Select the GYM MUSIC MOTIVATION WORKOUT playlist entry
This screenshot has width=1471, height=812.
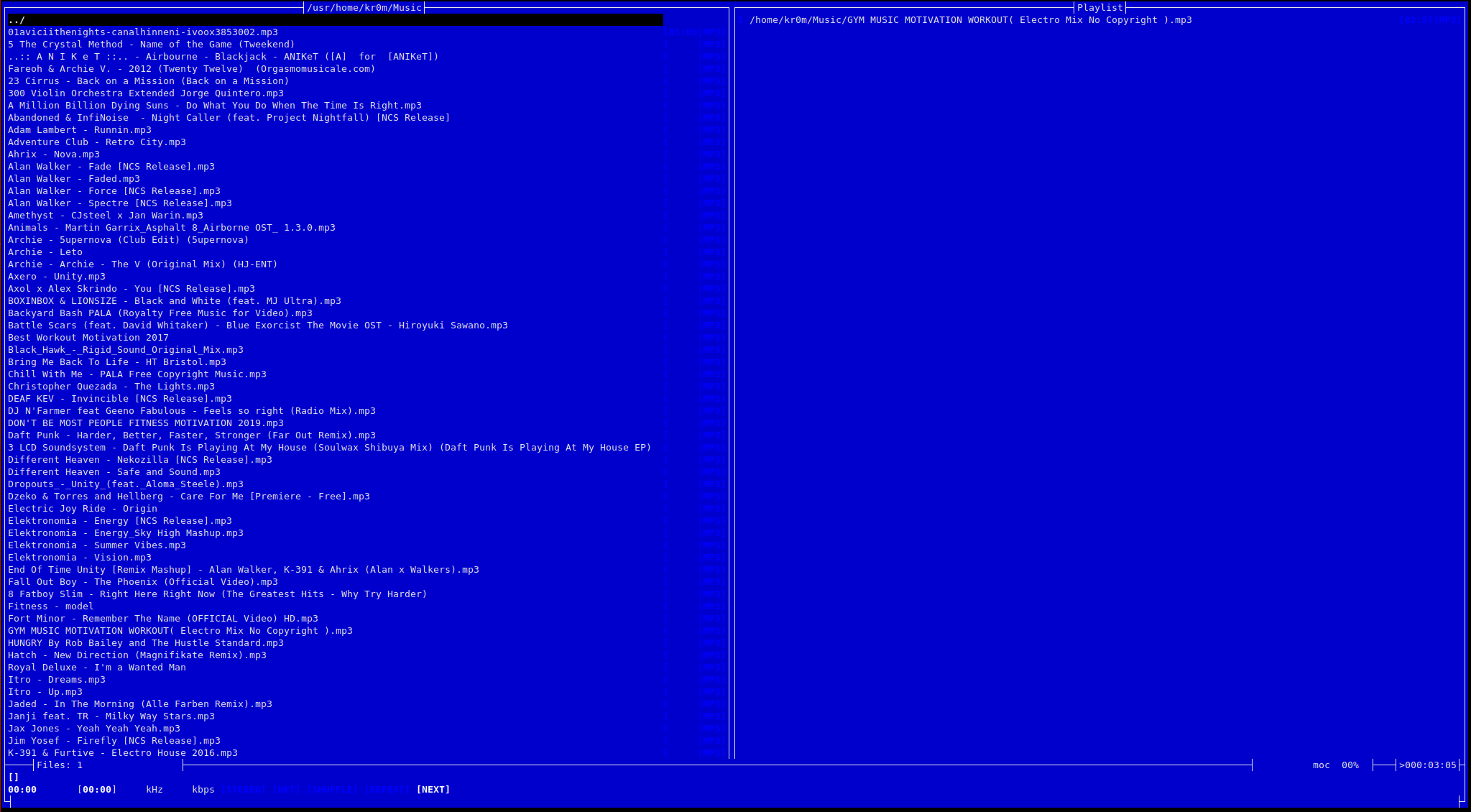[x=970, y=20]
